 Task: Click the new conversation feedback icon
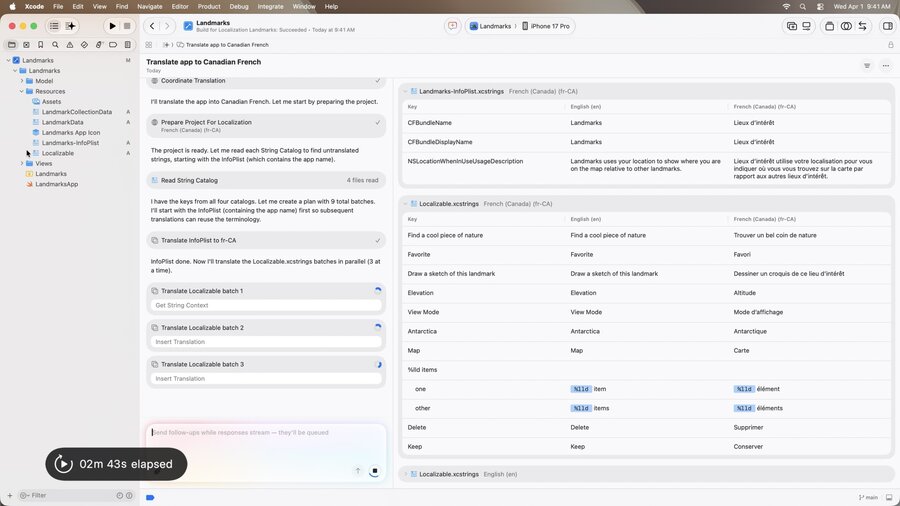tap(452, 26)
